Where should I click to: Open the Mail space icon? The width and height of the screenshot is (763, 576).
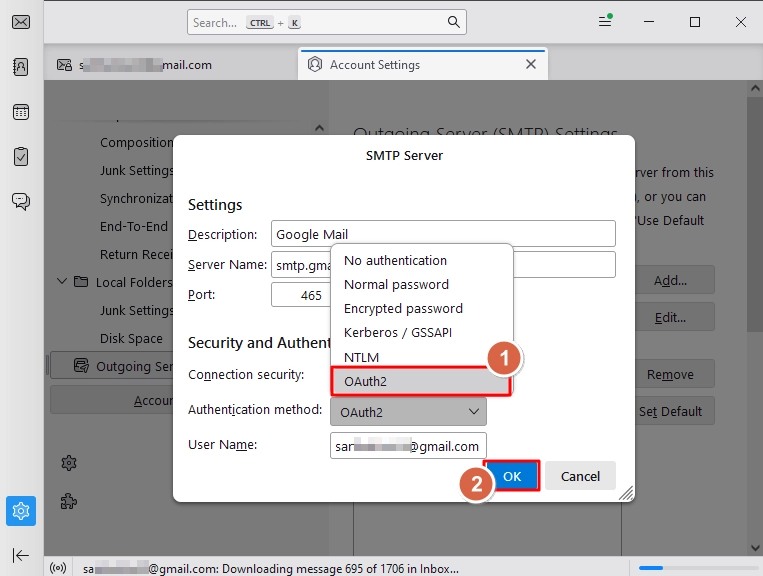click(21, 22)
